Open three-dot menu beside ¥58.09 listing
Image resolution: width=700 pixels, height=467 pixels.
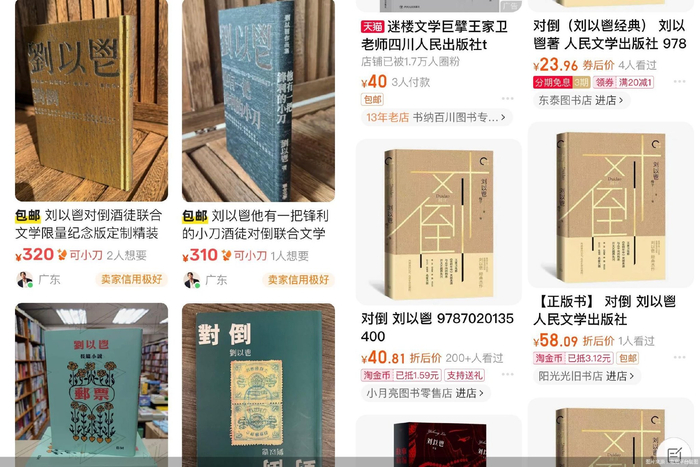pyautogui.click(x=679, y=357)
